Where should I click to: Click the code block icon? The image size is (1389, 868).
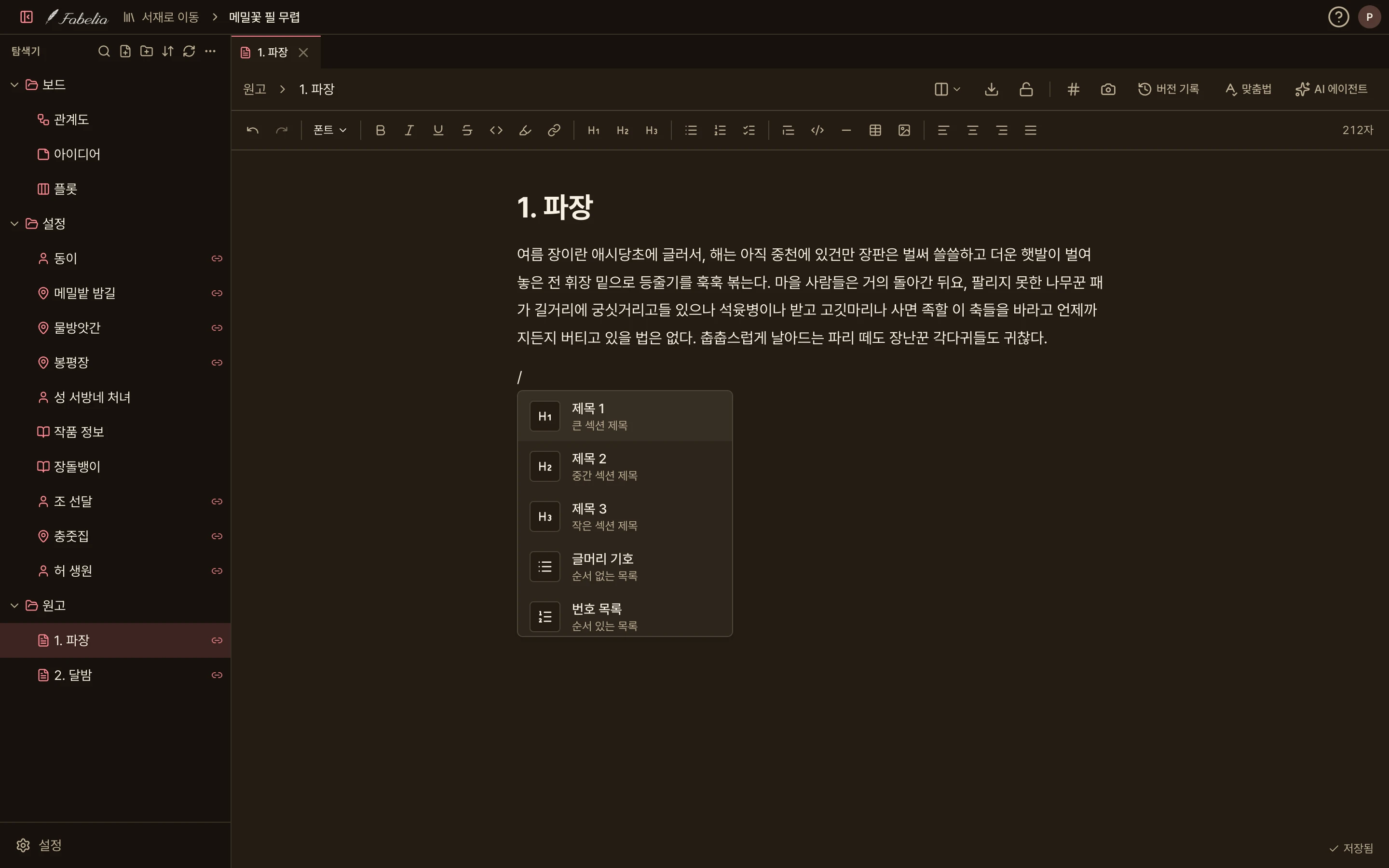(x=817, y=130)
